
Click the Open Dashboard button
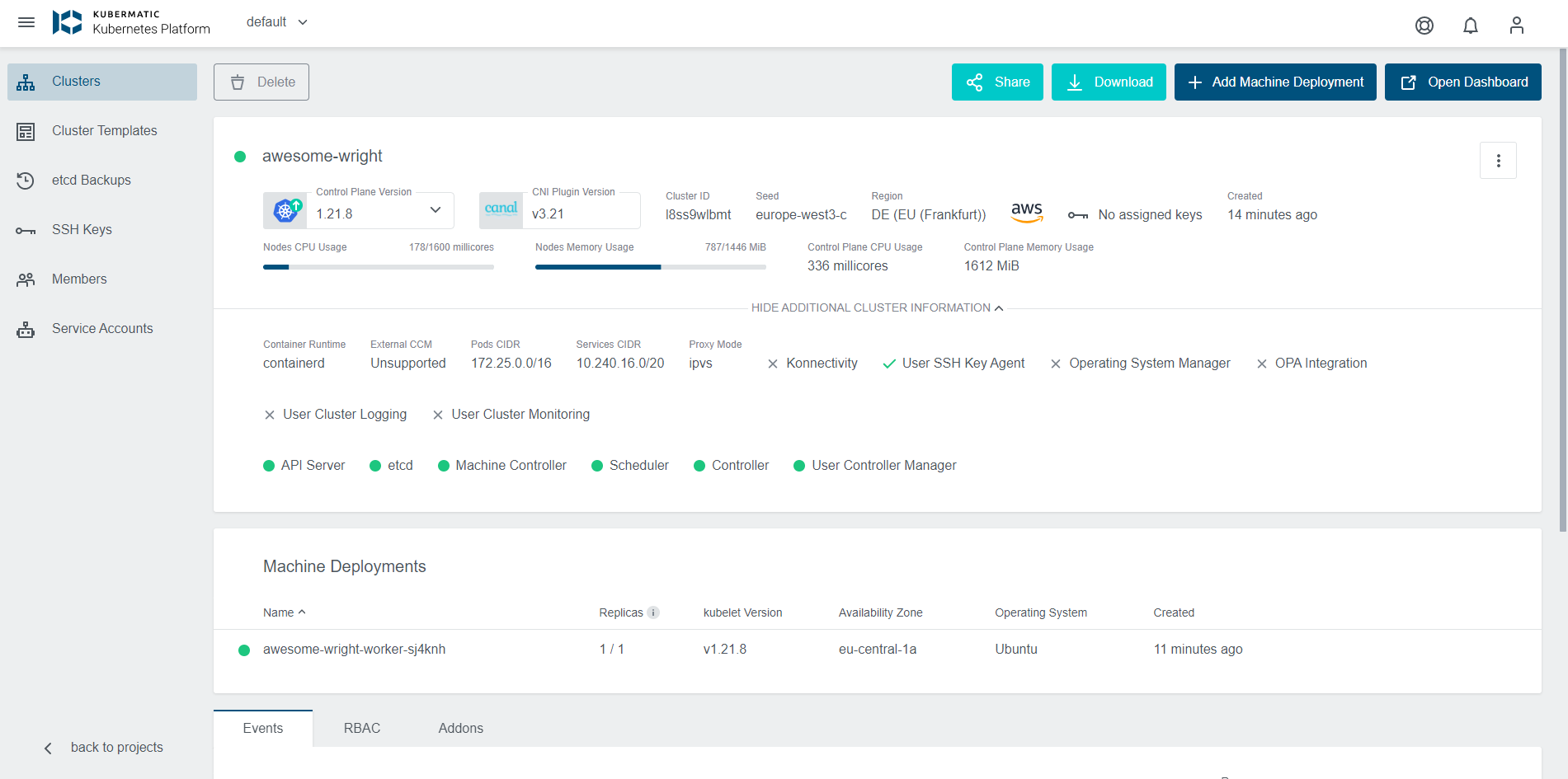pos(1462,82)
